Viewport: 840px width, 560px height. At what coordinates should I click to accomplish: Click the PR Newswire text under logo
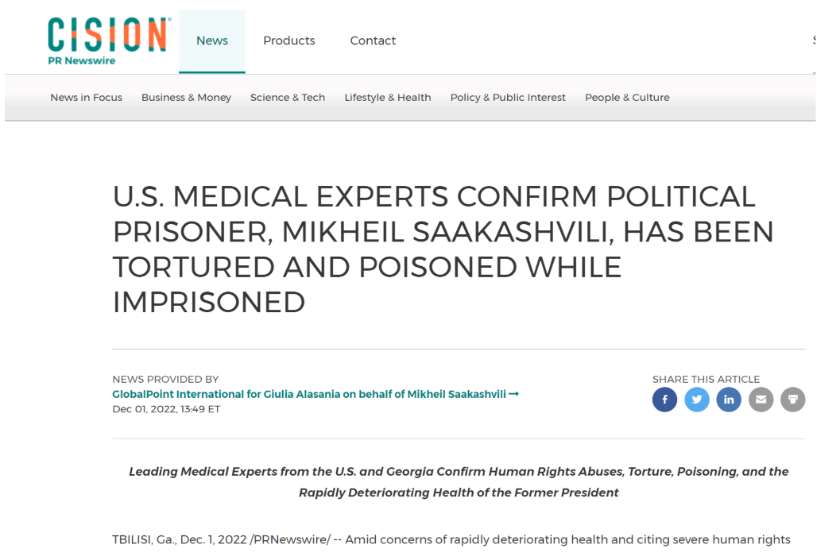81,61
